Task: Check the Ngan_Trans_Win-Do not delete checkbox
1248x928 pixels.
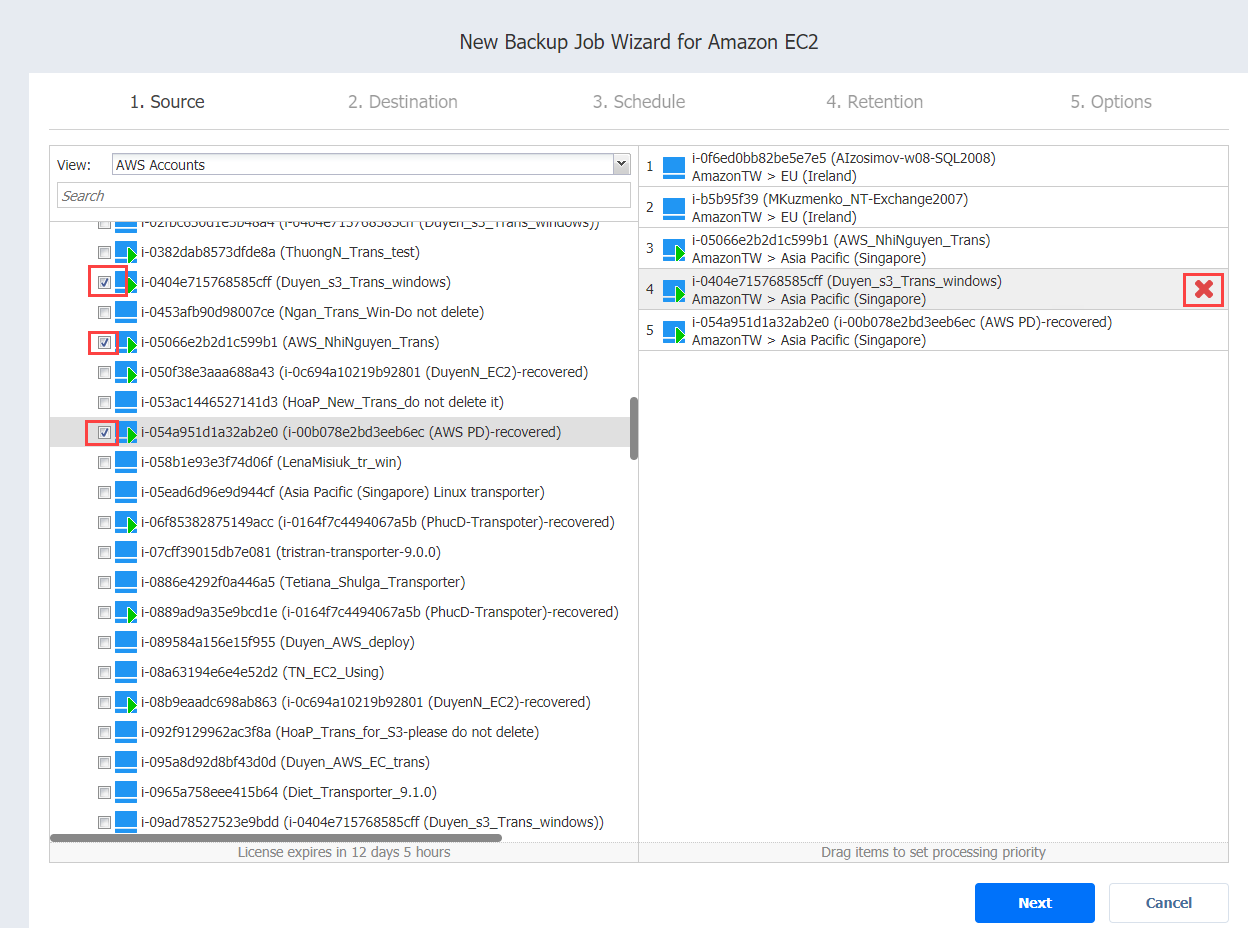Action: click(104, 312)
